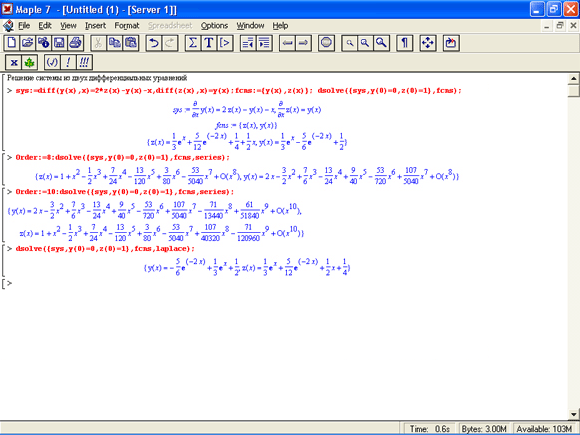
Task: Save the worksheet with the floppy disk icon
Action: tap(59, 43)
